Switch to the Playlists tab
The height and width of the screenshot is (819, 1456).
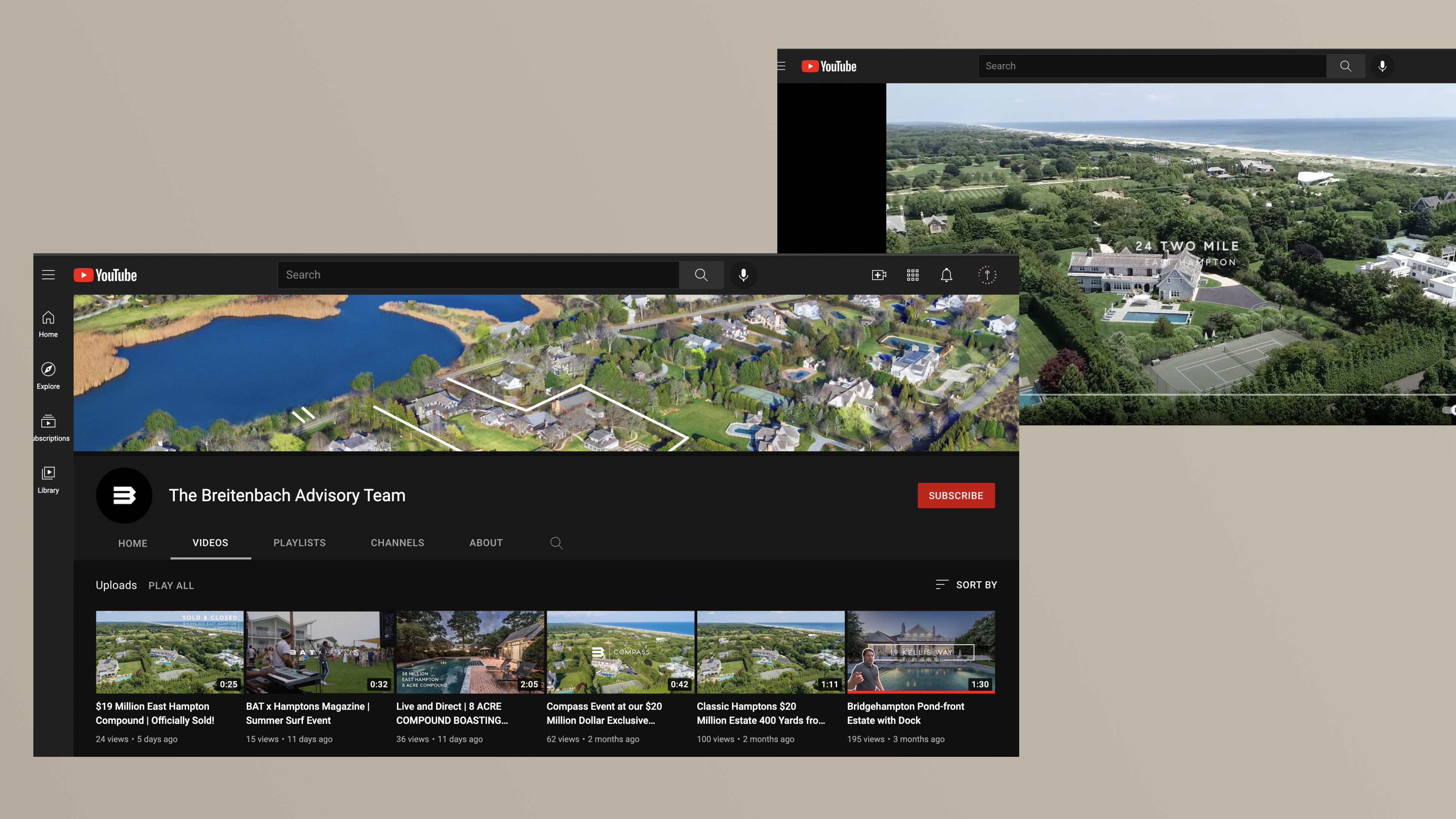[x=300, y=543]
